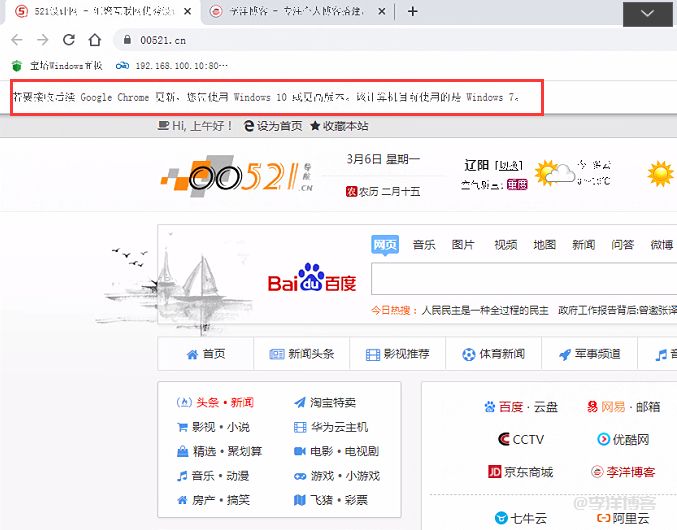Open the 新闻头条 navigation item
Viewport: 677px width, 530px height.
pos(301,354)
